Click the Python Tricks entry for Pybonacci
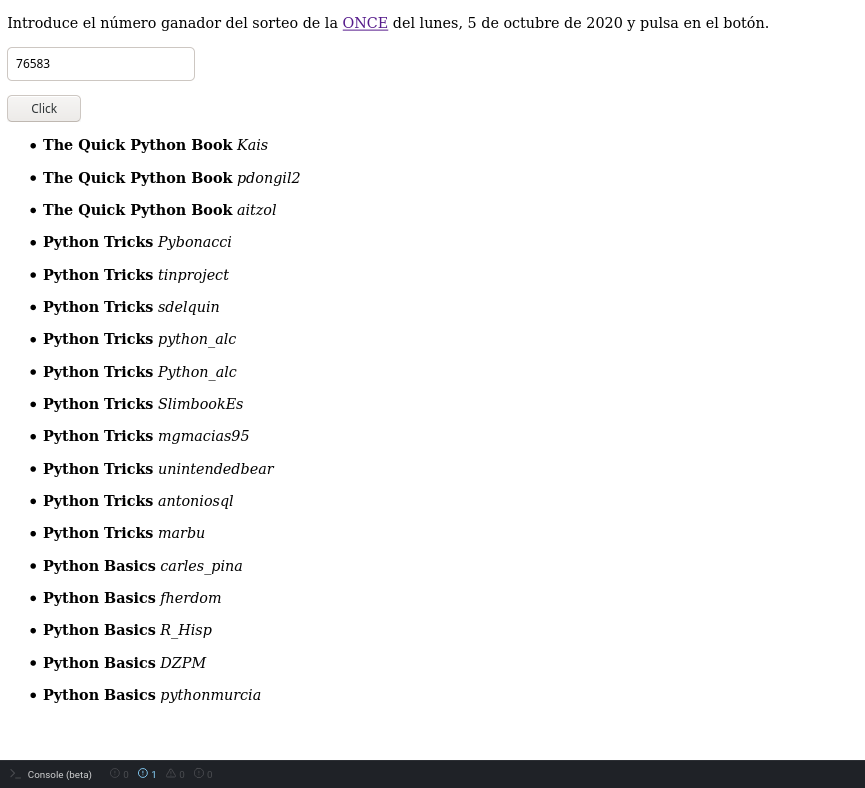Screen dimensions: 865x788 click(x=137, y=242)
